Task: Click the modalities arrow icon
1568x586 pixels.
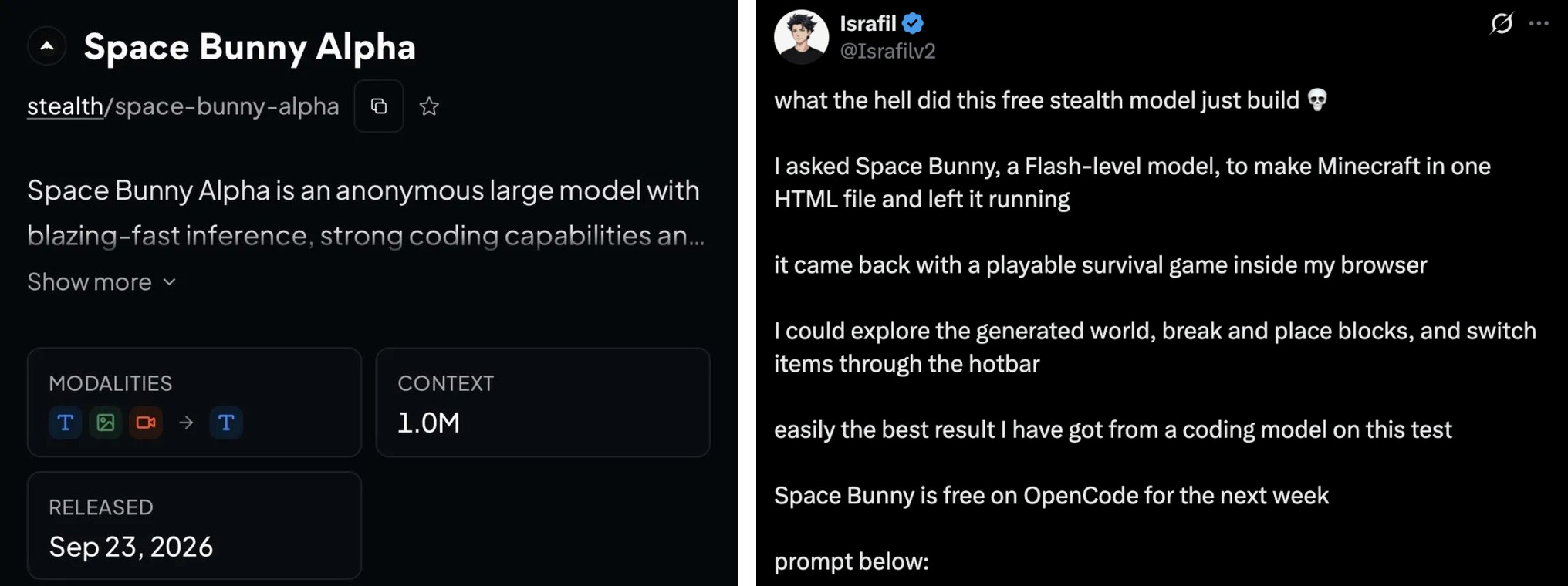Action: click(186, 423)
